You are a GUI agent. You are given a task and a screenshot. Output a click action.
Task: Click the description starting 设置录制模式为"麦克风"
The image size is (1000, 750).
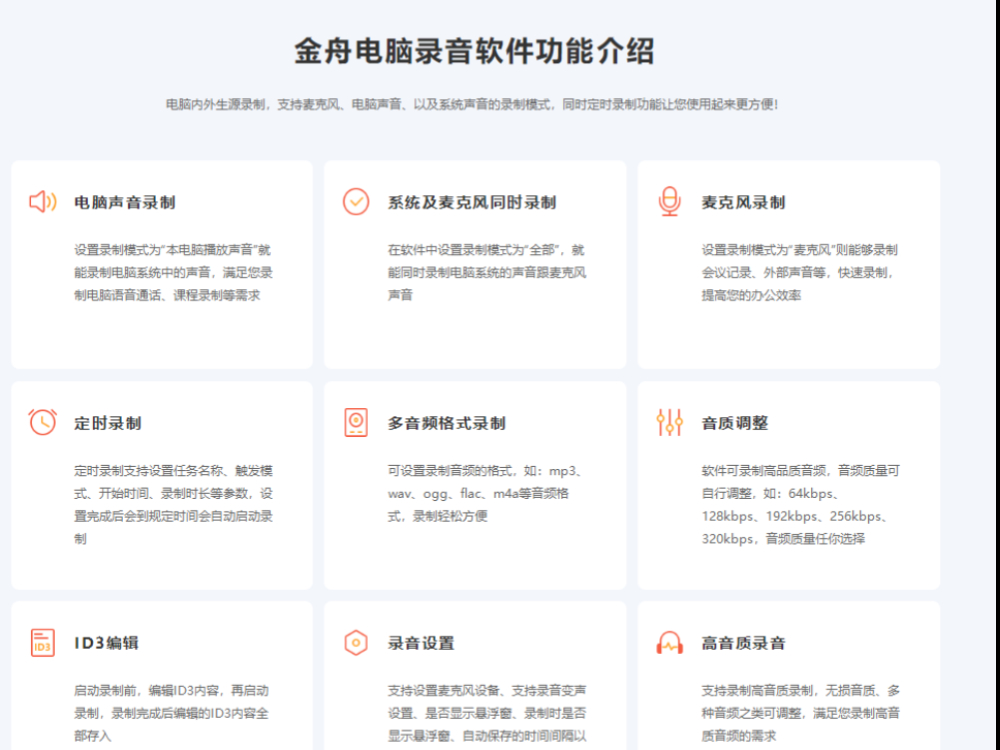(800, 272)
